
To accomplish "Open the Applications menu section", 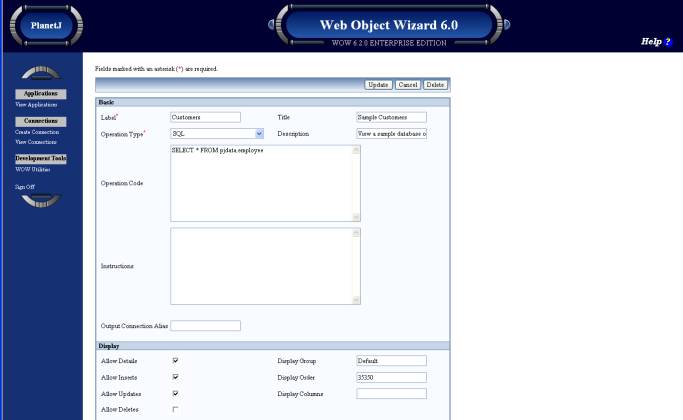I will [41, 94].
